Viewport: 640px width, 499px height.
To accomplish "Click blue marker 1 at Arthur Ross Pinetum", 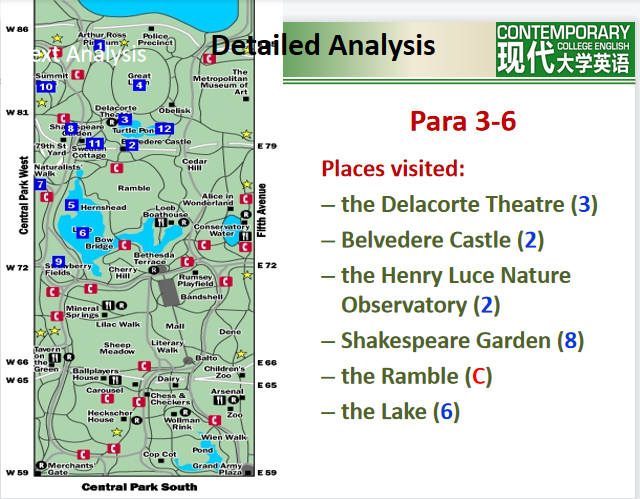I will tap(99, 44).
